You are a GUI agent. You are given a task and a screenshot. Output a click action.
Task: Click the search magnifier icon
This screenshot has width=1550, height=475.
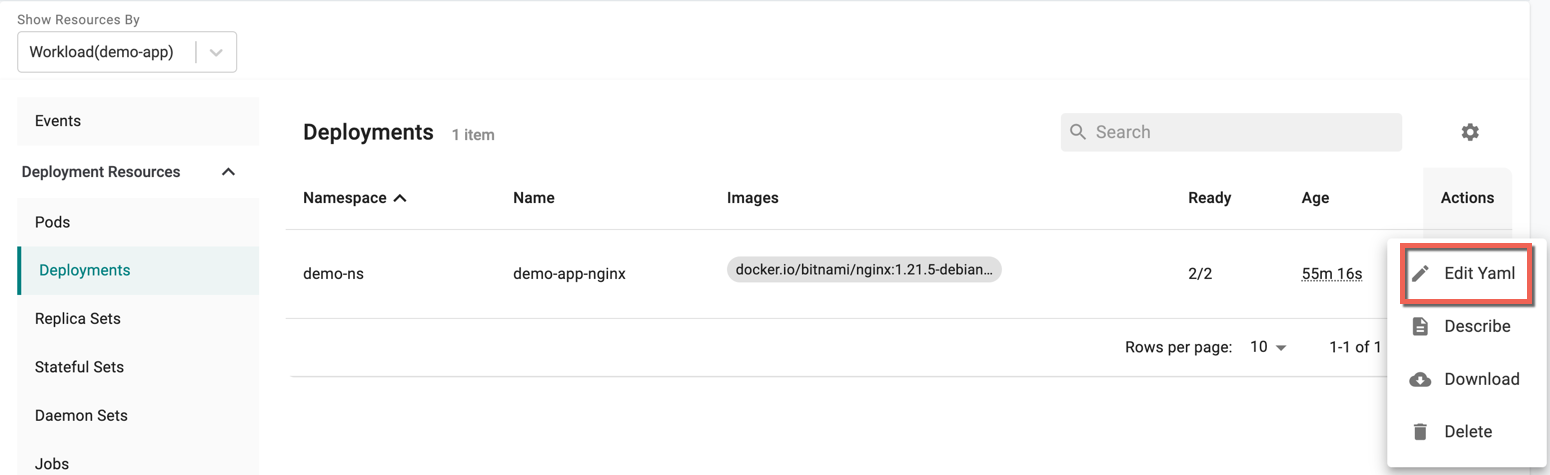pos(1077,132)
